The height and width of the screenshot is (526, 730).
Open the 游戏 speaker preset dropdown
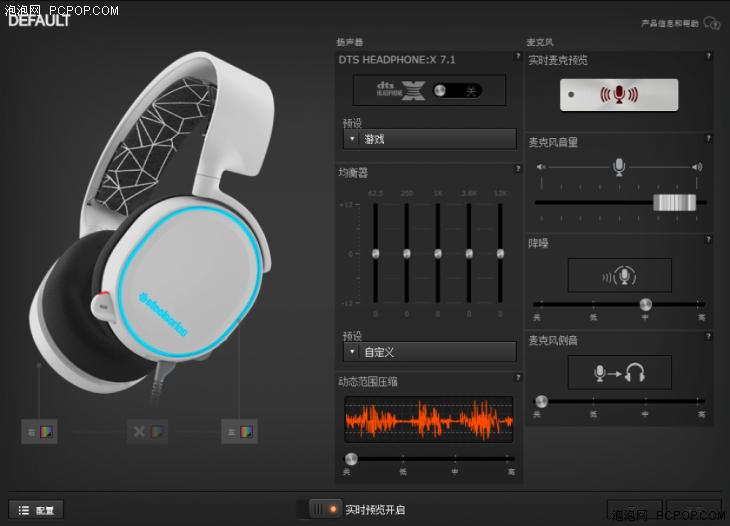click(x=429, y=139)
